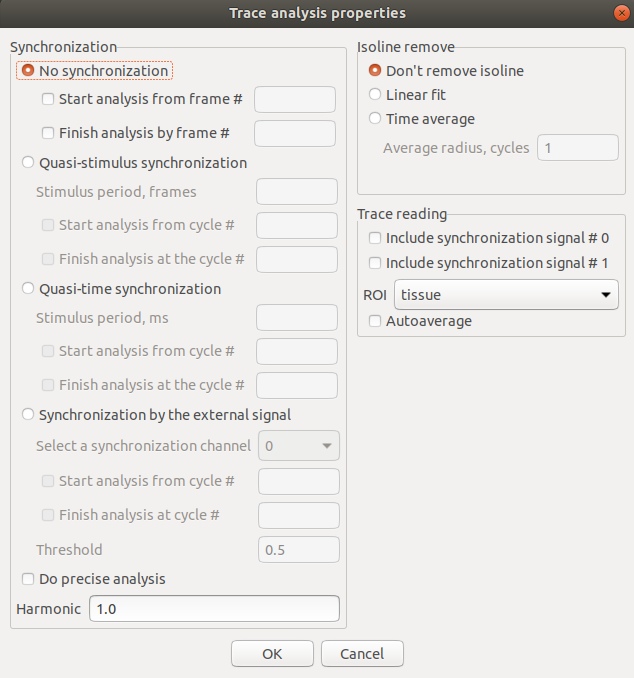Viewport: 634px width, 678px height.
Task: Select Don't remove isoline option
Action: pos(375,71)
